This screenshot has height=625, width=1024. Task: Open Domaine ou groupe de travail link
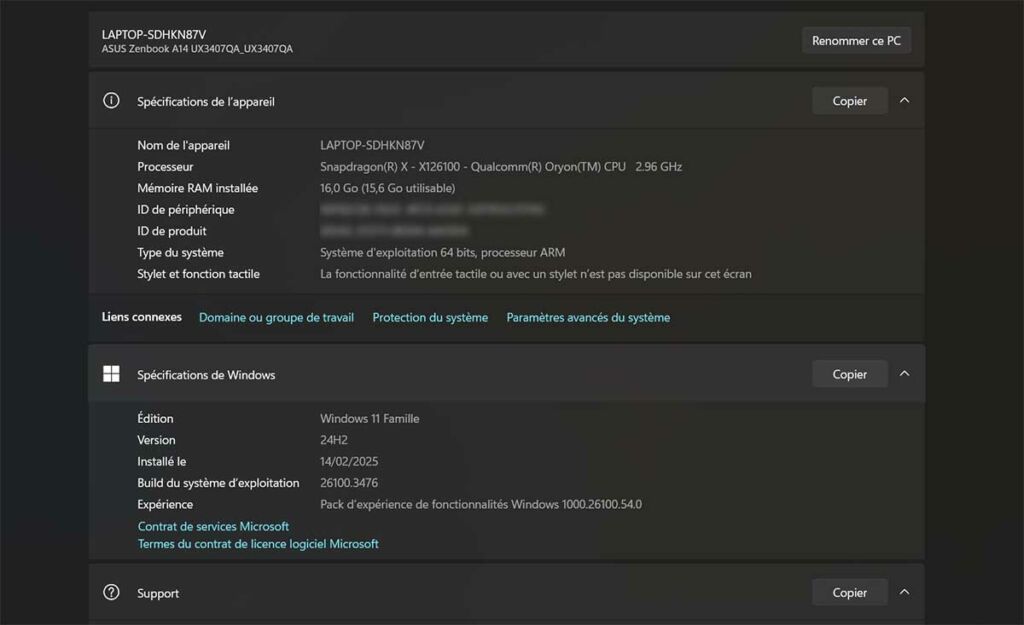point(276,317)
